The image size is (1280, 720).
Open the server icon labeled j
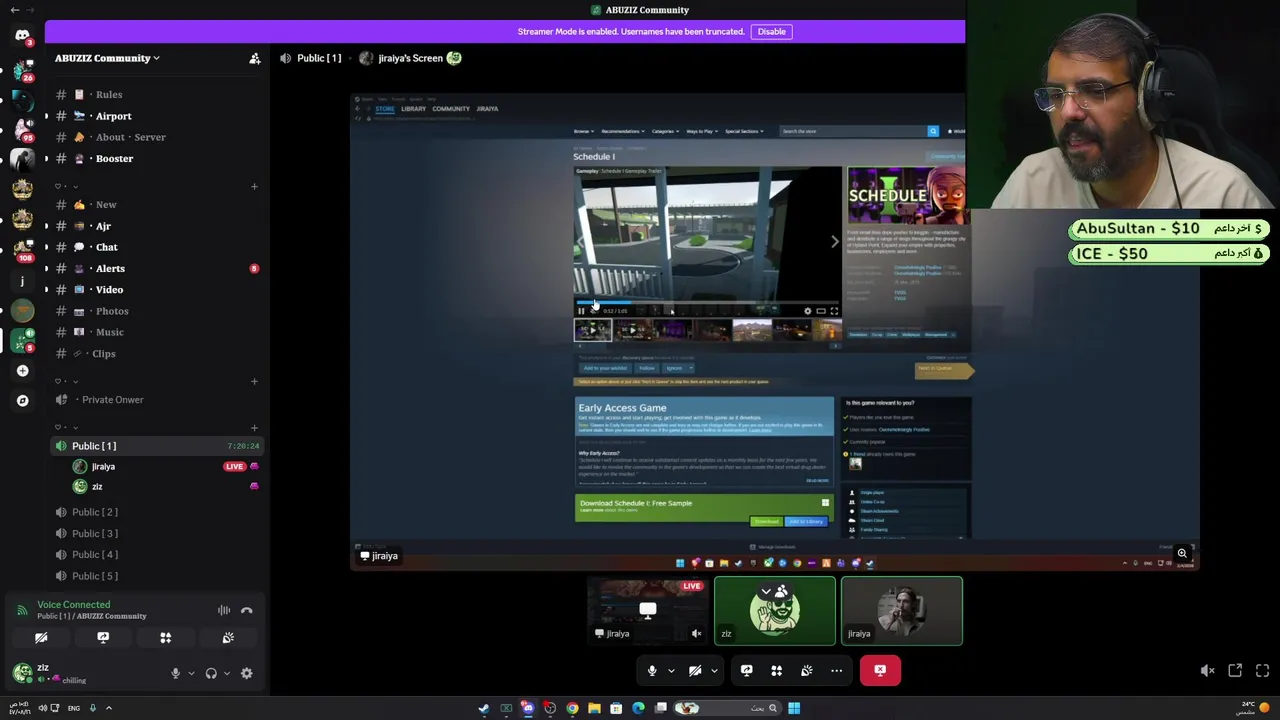click(22, 281)
